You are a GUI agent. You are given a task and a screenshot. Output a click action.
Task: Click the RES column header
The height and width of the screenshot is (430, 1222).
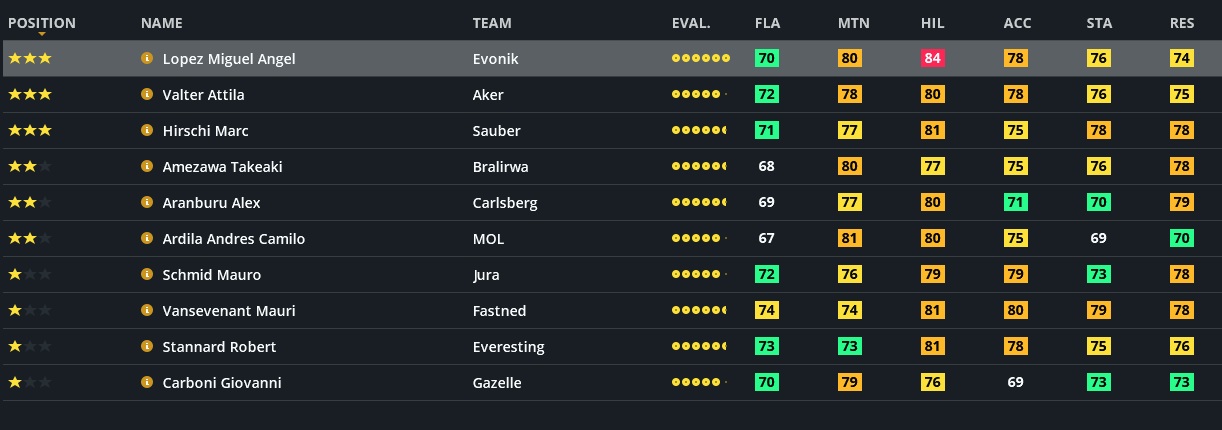pyautogui.click(x=1181, y=23)
